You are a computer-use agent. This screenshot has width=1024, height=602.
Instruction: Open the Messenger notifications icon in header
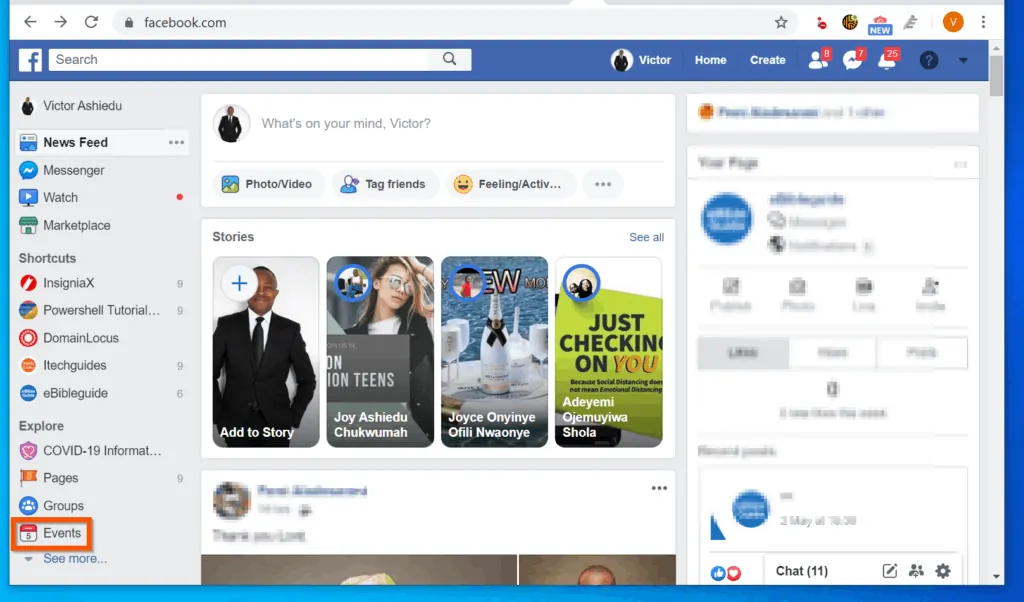pyautogui.click(x=852, y=59)
